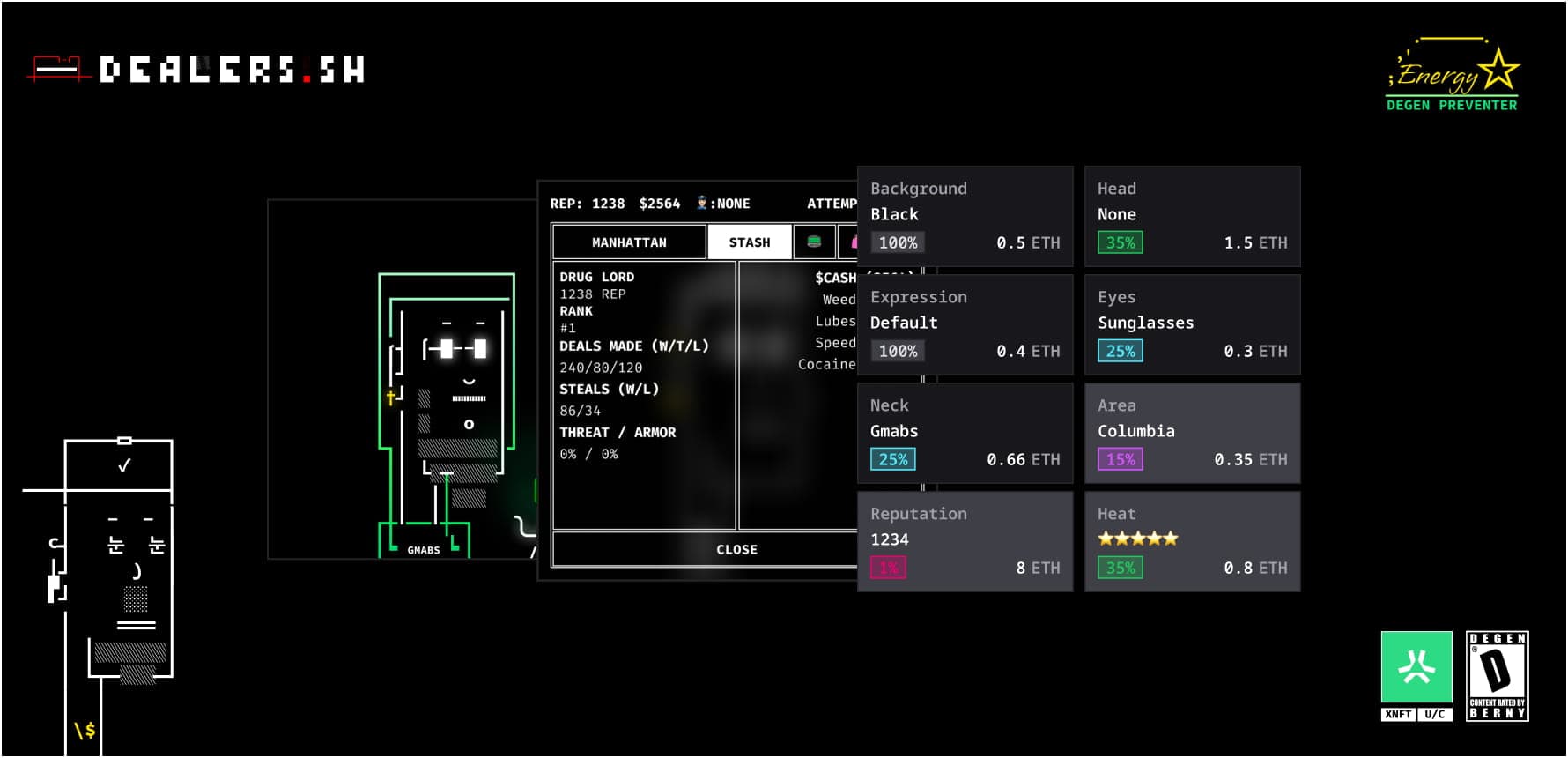This screenshot has height=758, width=1568.
Task: Click the RANK label
Action: pyautogui.click(x=576, y=311)
